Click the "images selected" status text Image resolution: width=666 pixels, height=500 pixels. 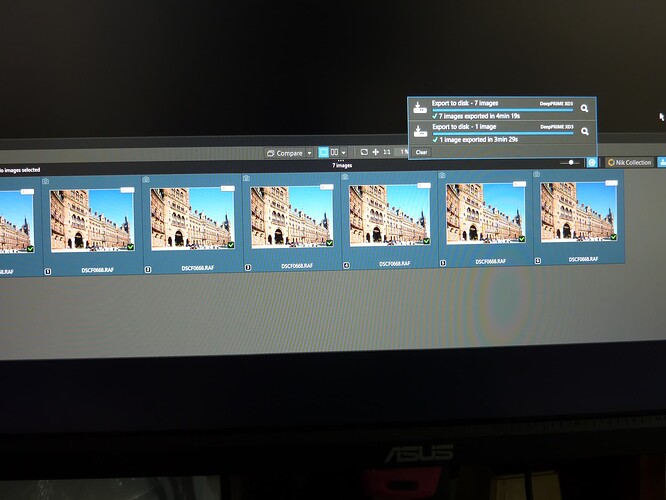coord(20,170)
